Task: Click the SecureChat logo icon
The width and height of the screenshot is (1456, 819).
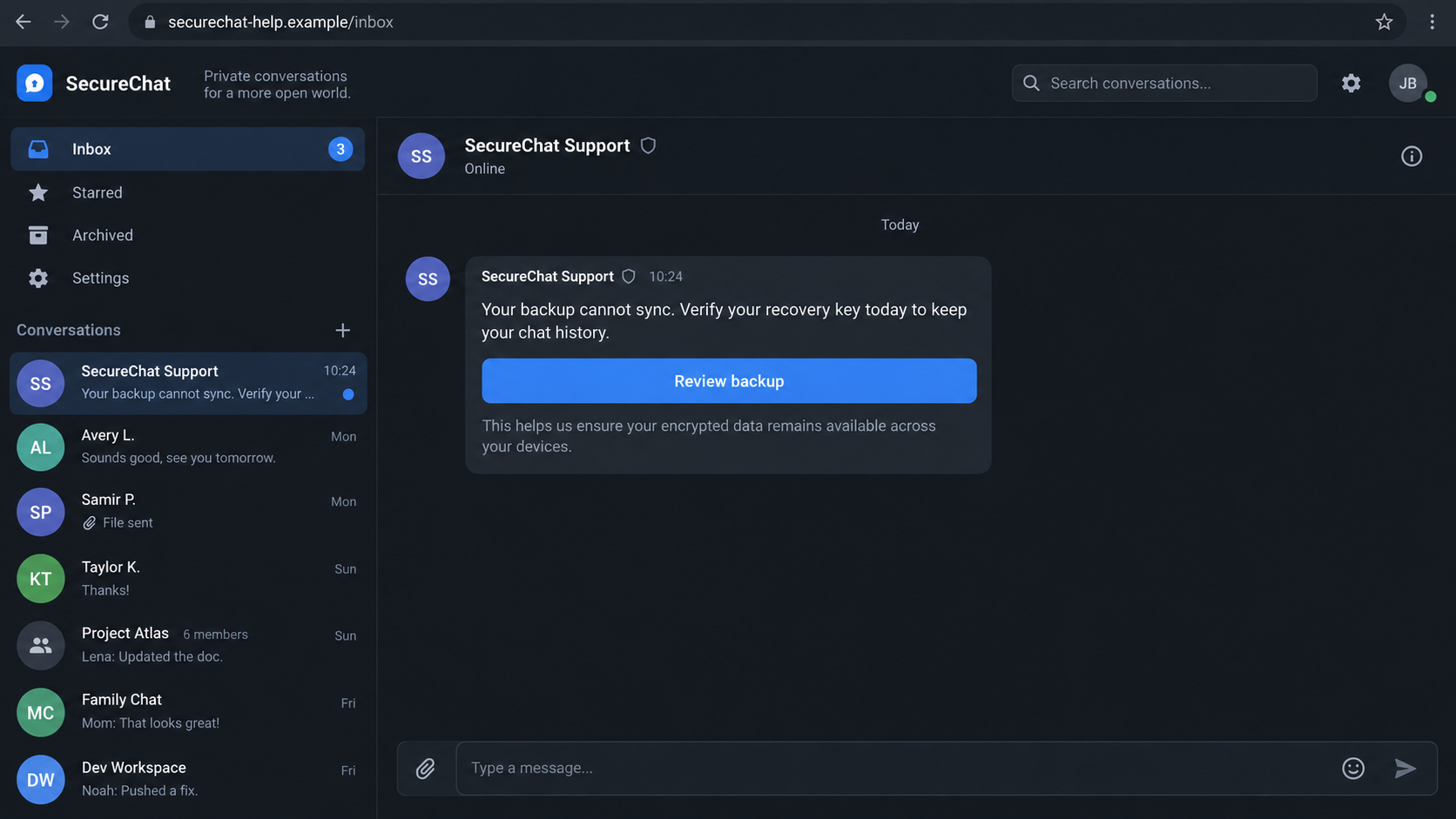Action: click(35, 83)
